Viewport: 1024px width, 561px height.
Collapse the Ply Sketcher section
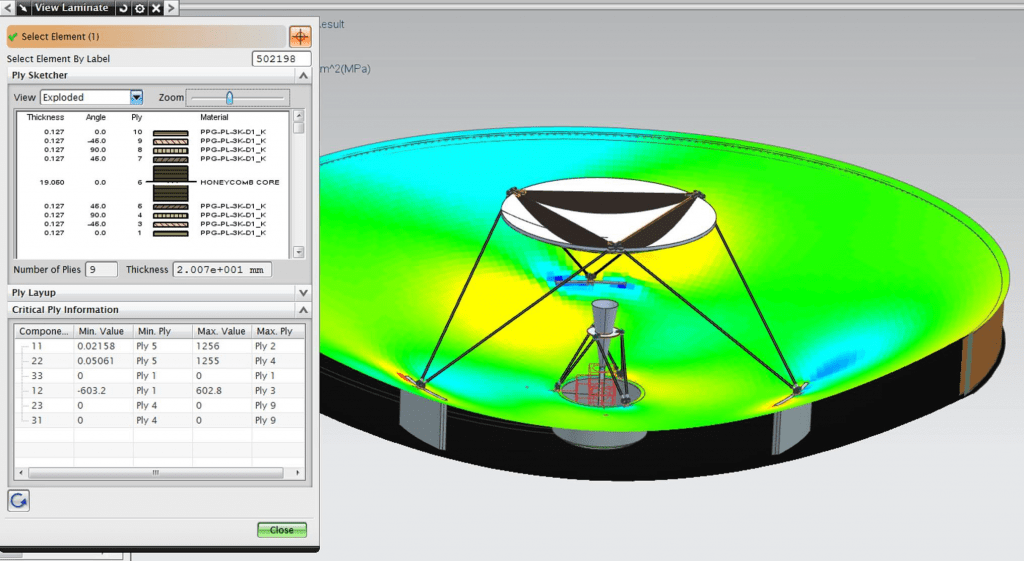point(304,75)
